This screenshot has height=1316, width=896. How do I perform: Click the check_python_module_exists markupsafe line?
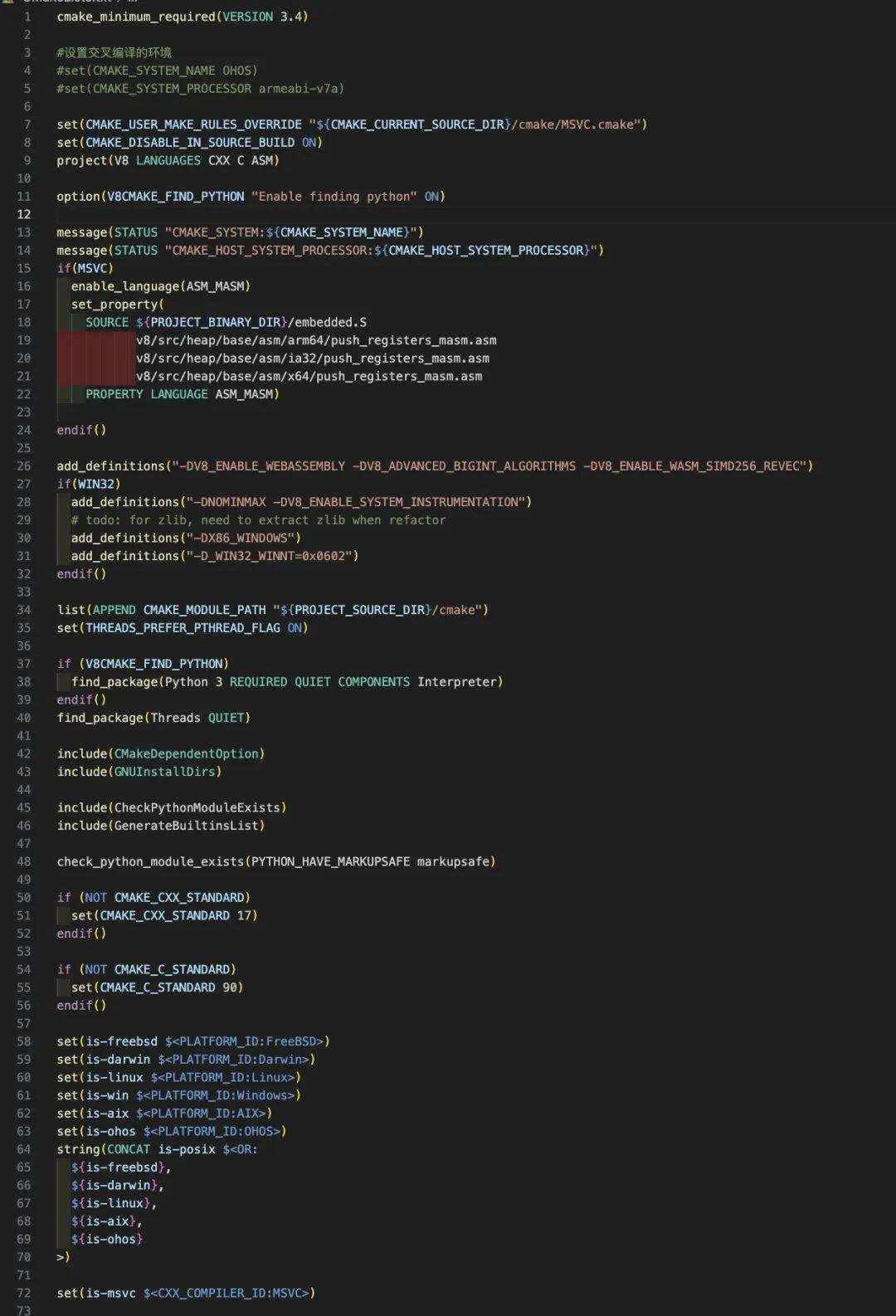(276, 861)
